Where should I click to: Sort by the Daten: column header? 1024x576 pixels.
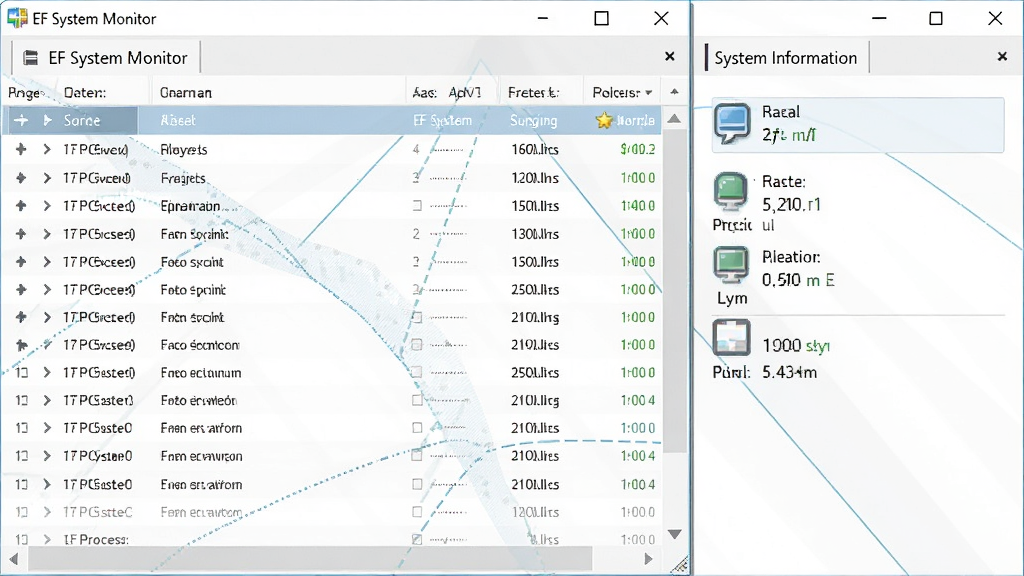coord(85,93)
